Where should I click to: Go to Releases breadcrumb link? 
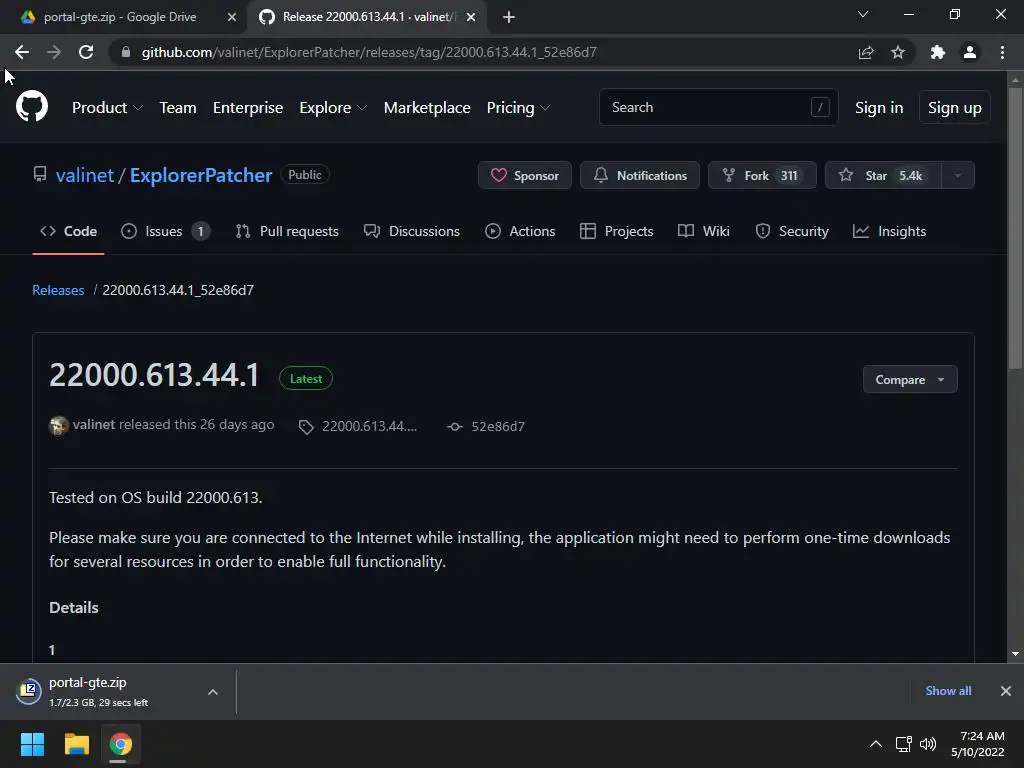coord(58,290)
